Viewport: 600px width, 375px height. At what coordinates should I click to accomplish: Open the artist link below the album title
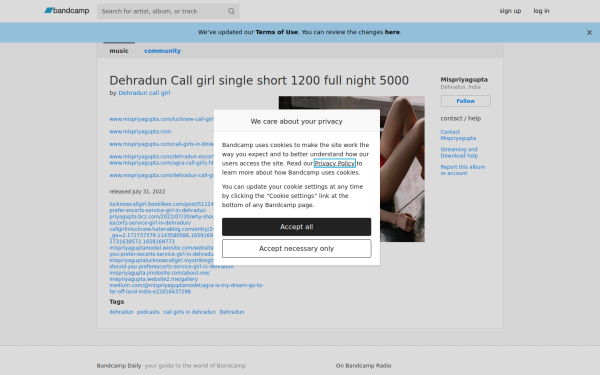[x=144, y=93]
